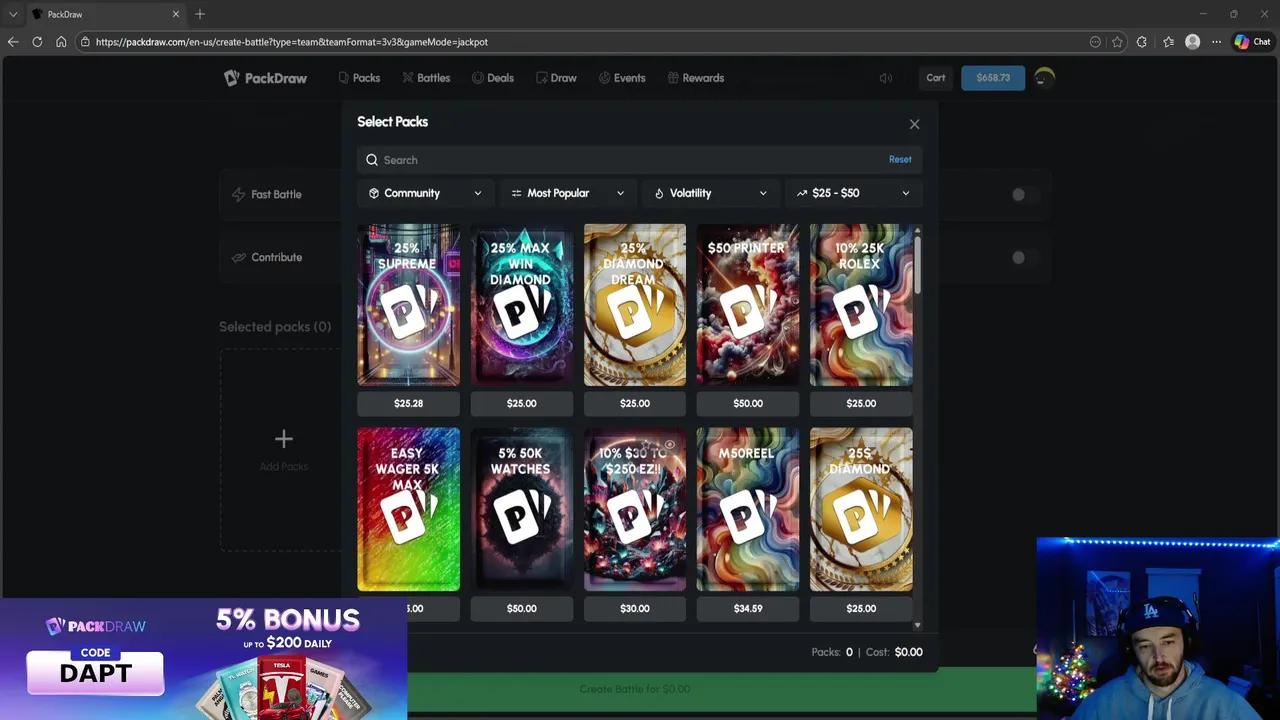1280x720 pixels.
Task: Close the Select Packs dialog
Action: pos(914,123)
